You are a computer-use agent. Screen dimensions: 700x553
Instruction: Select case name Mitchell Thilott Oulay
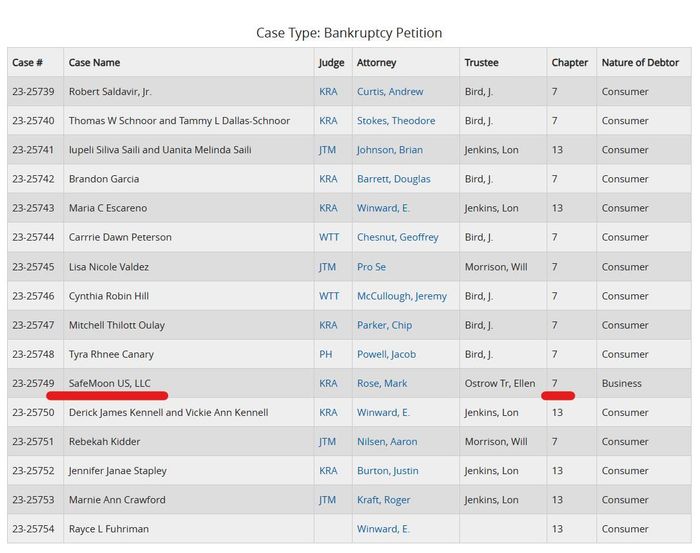(117, 325)
